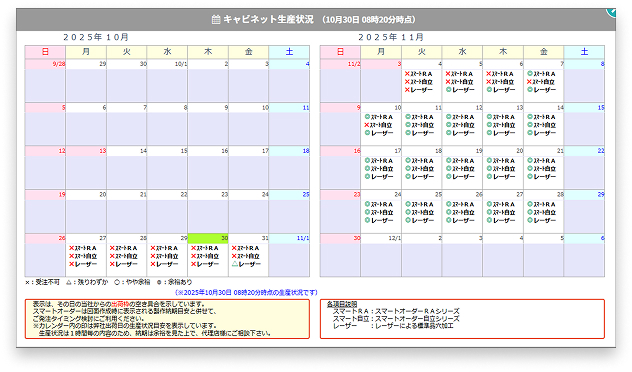Click the red X スマート自立 on November 10

click(378, 125)
